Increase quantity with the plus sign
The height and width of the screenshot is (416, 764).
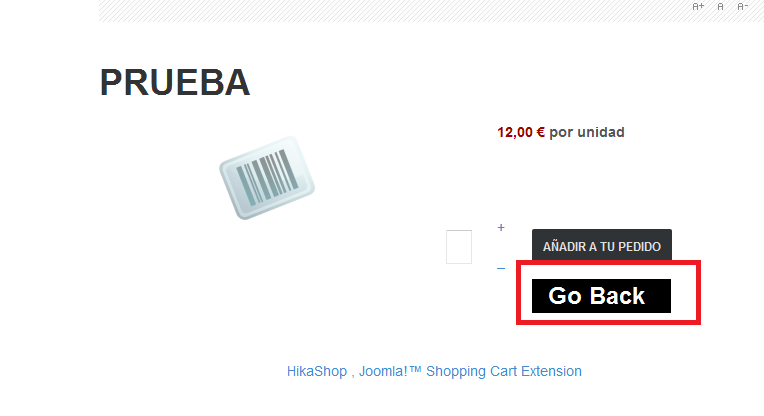click(x=501, y=228)
